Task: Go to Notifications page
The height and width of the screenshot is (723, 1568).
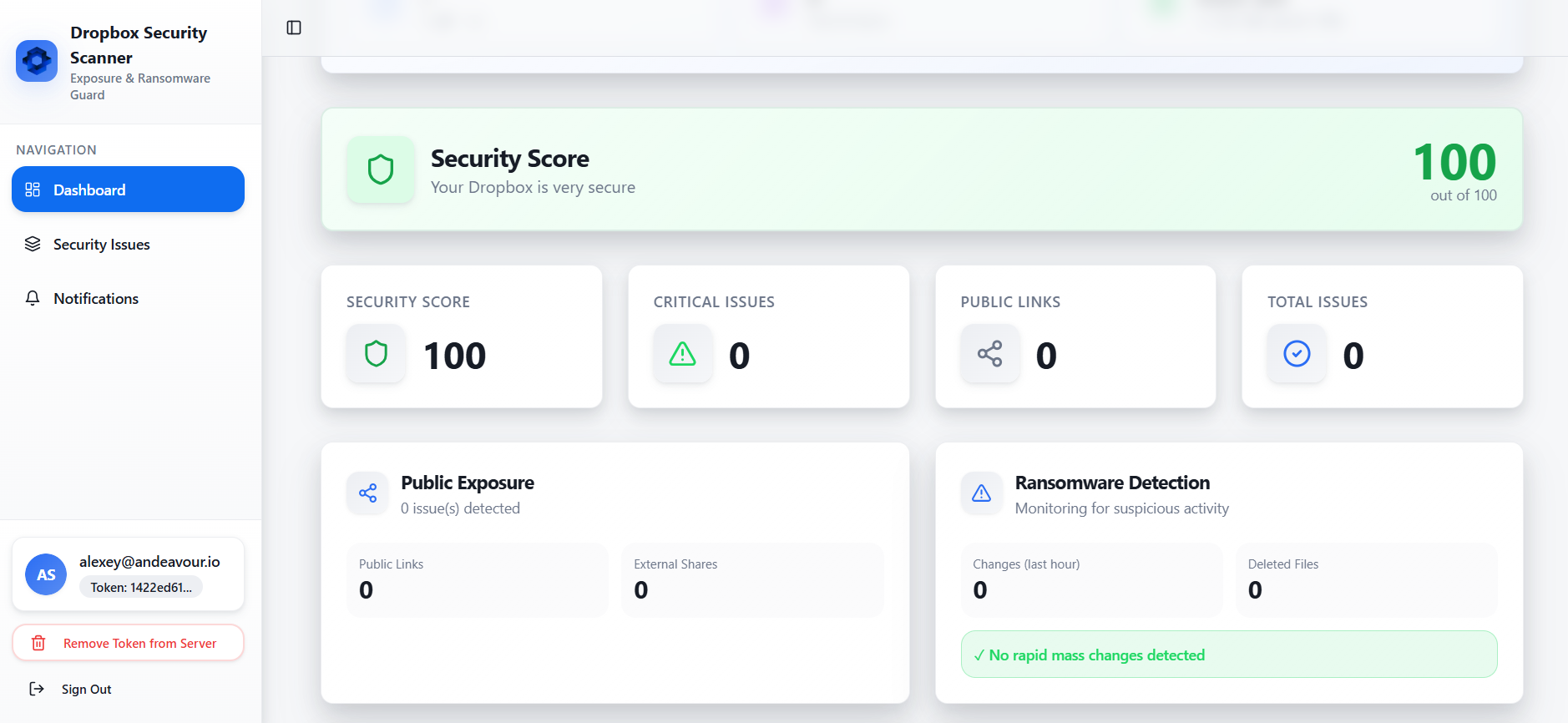Action: 128,298
